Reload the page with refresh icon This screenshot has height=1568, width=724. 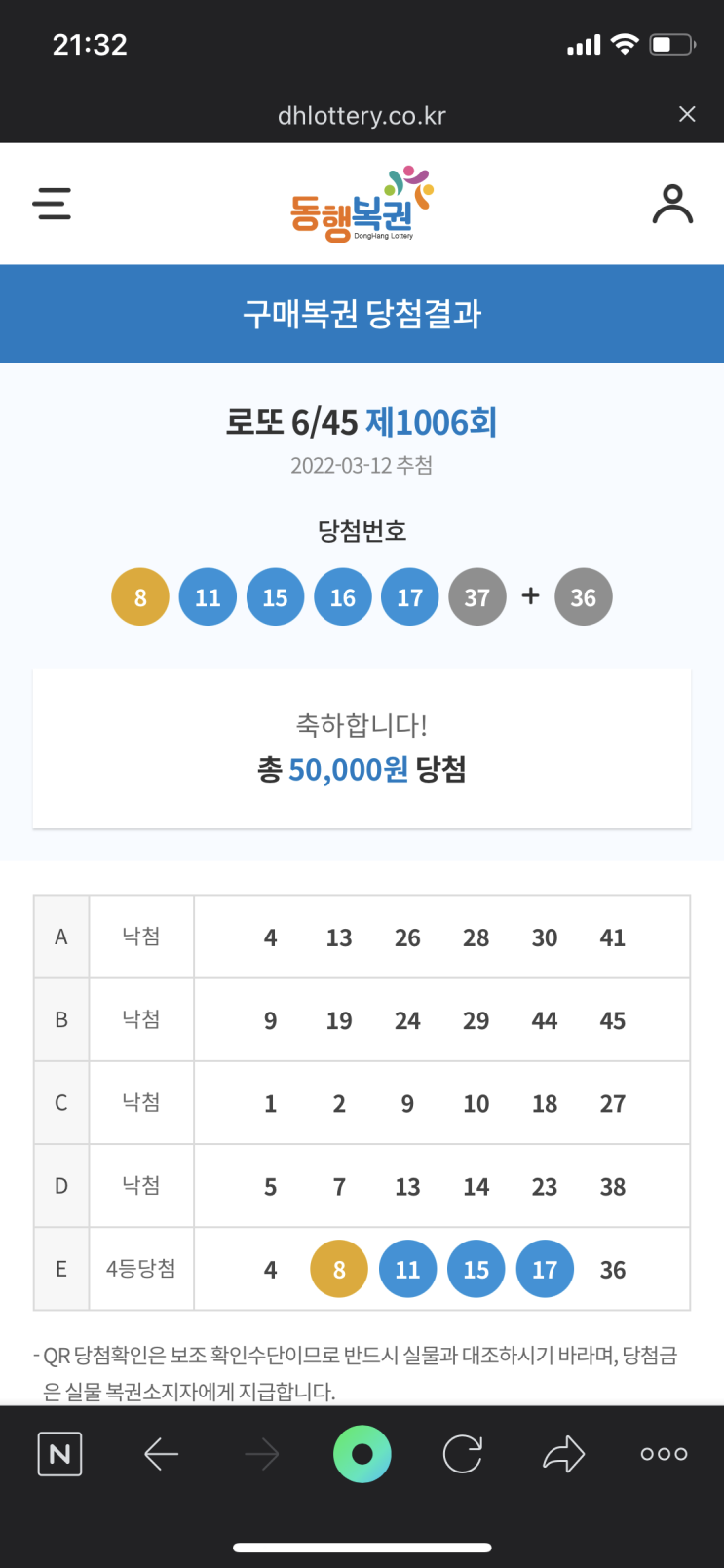click(x=463, y=1454)
